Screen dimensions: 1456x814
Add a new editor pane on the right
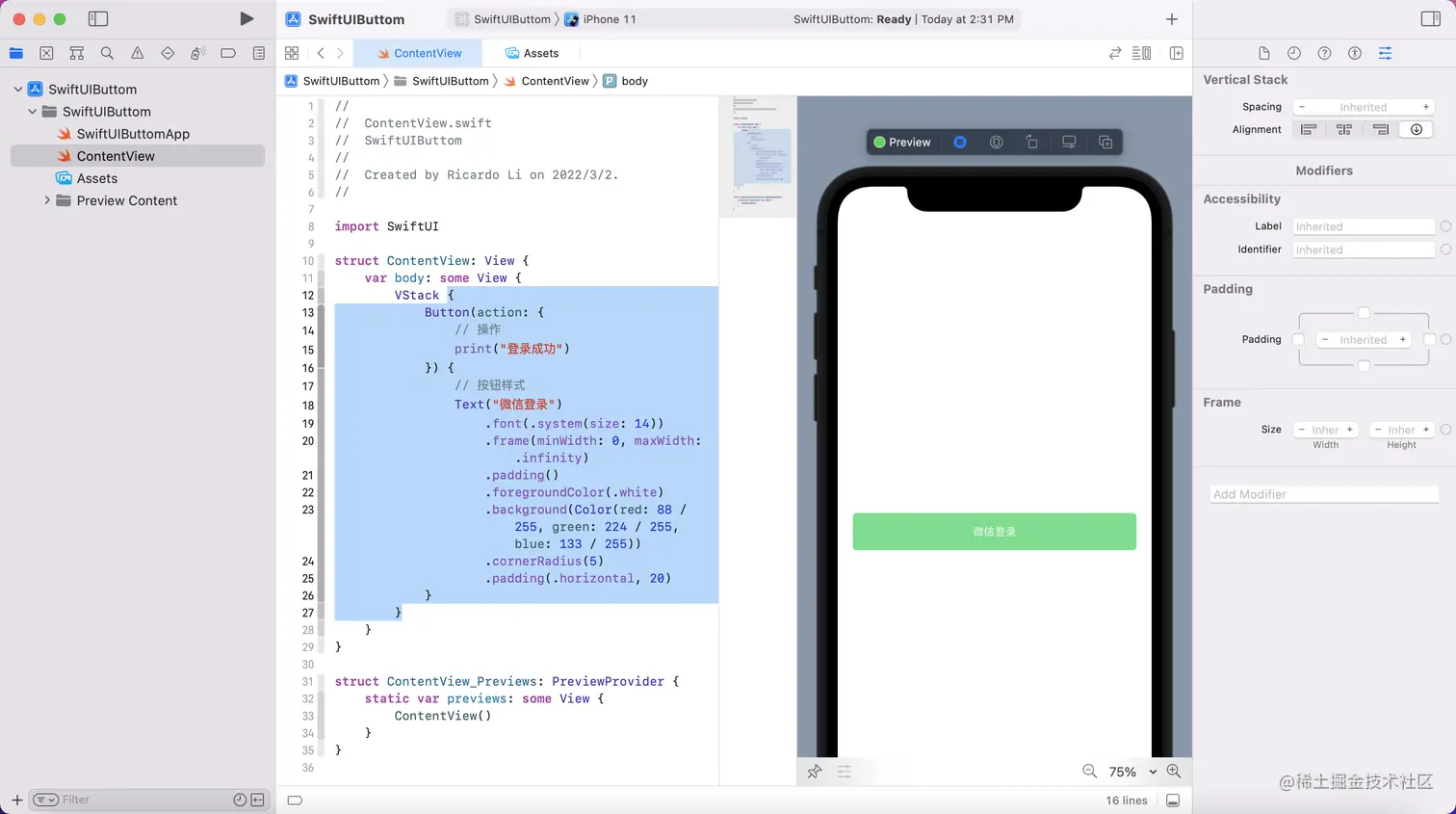pos(1177,53)
